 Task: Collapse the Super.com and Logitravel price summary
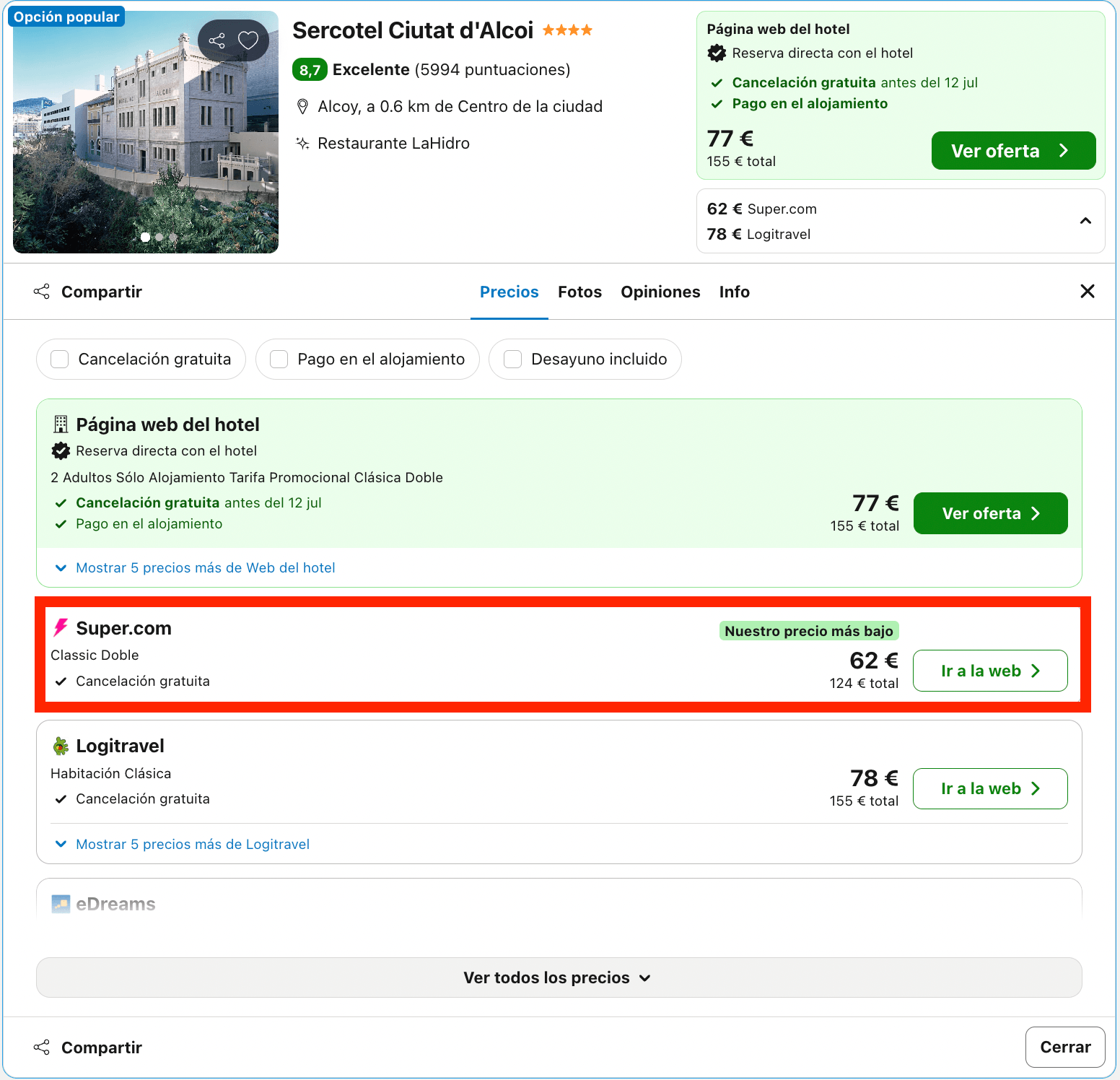(1085, 221)
